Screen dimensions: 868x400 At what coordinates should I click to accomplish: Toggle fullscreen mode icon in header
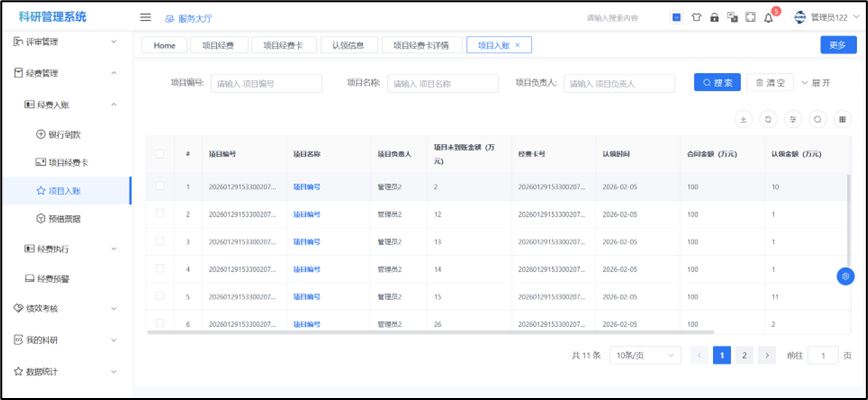click(x=750, y=17)
